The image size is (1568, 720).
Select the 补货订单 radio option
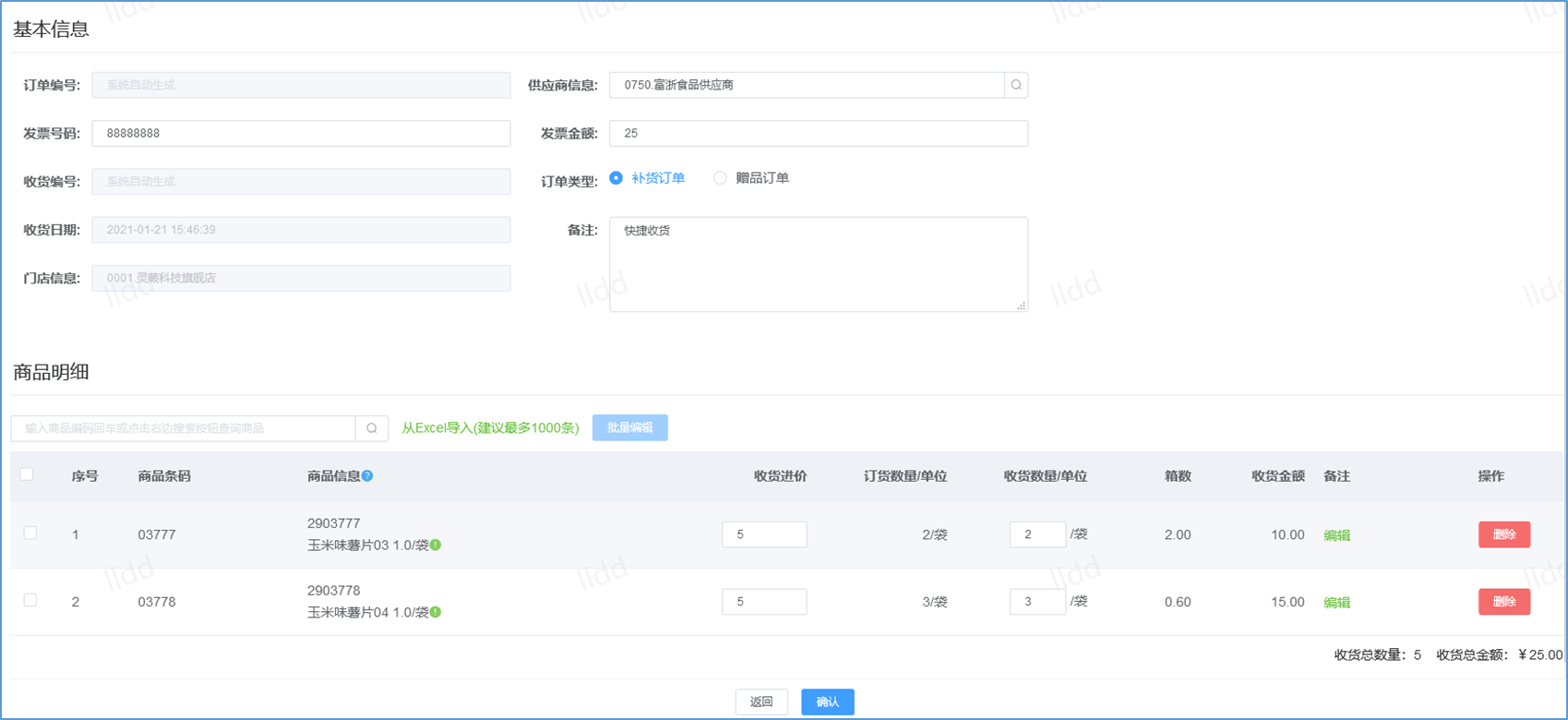pos(616,178)
